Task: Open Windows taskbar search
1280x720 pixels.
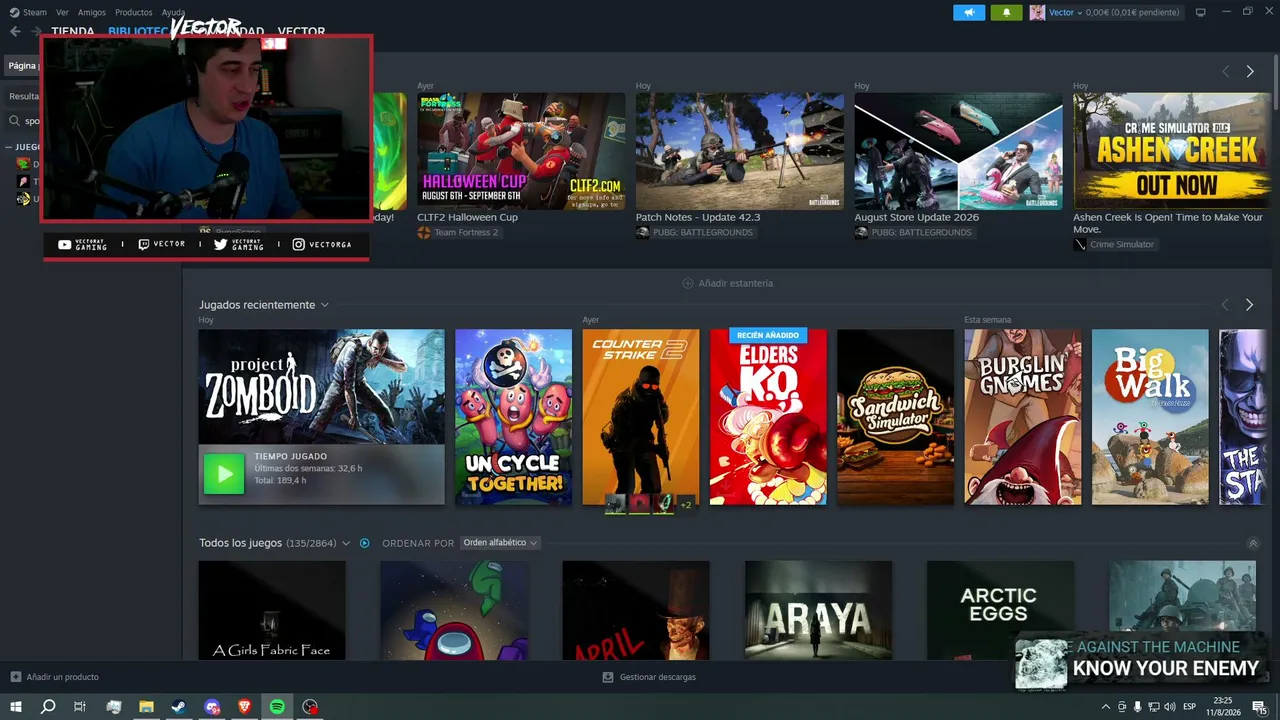Action: 48,707
